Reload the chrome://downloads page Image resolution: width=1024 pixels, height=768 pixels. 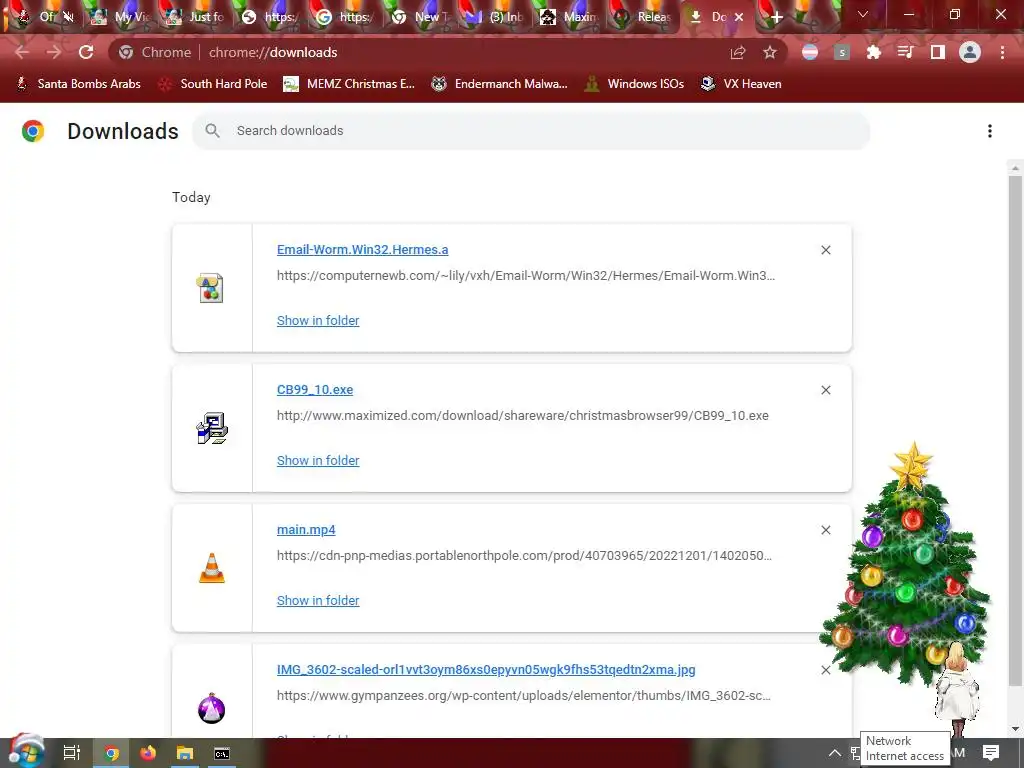pos(86,52)
